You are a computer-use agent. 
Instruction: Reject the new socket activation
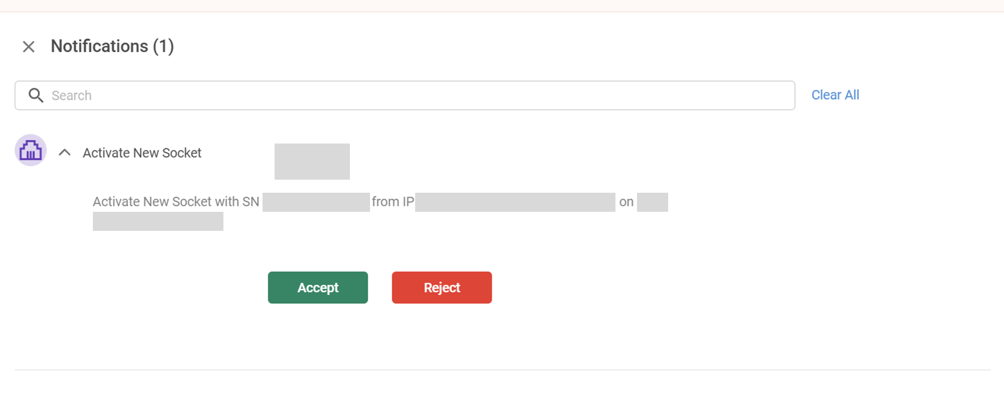pyautogui.click(x=442, y=287)
